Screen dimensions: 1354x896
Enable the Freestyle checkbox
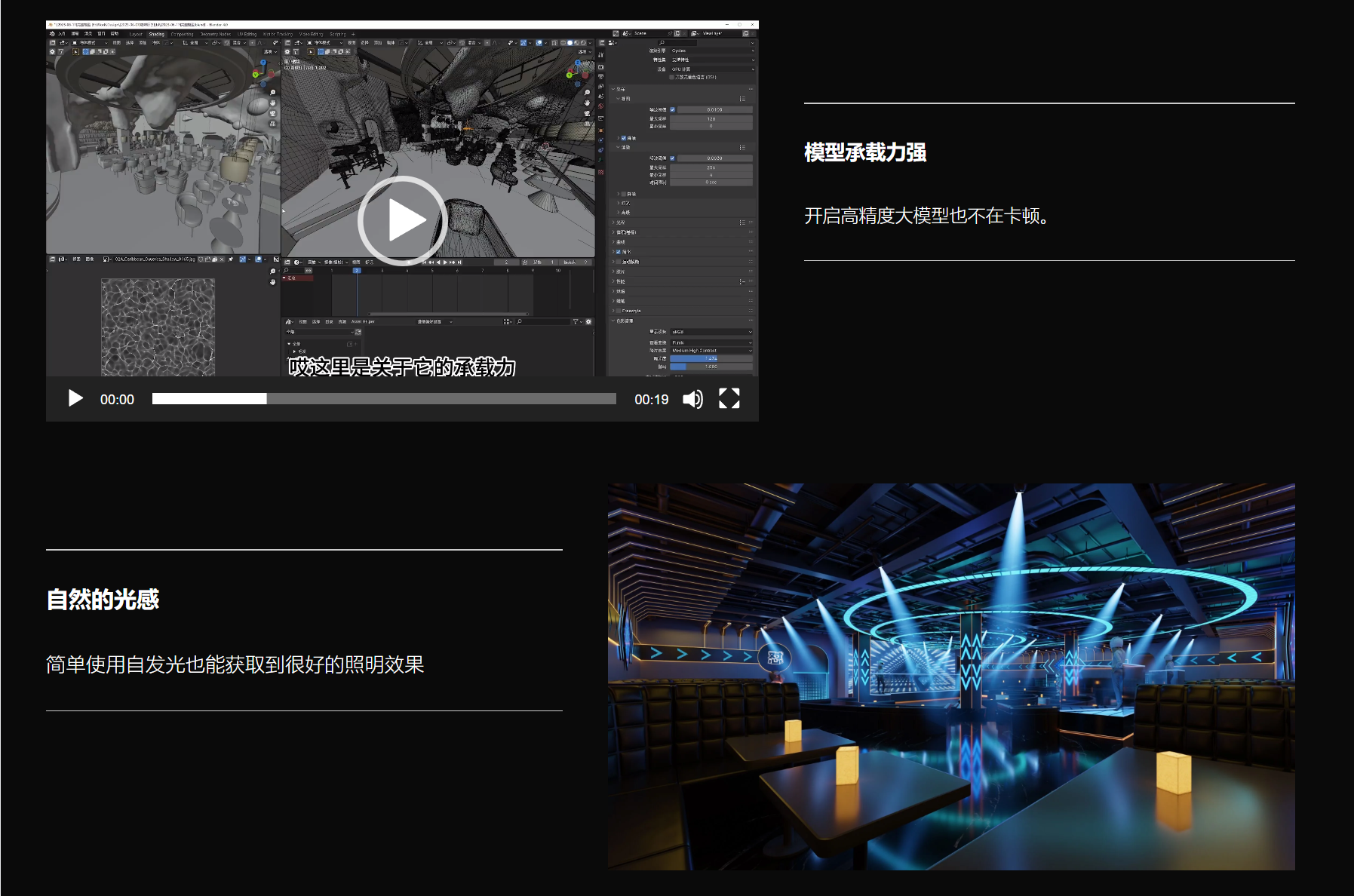coord(619,311)
